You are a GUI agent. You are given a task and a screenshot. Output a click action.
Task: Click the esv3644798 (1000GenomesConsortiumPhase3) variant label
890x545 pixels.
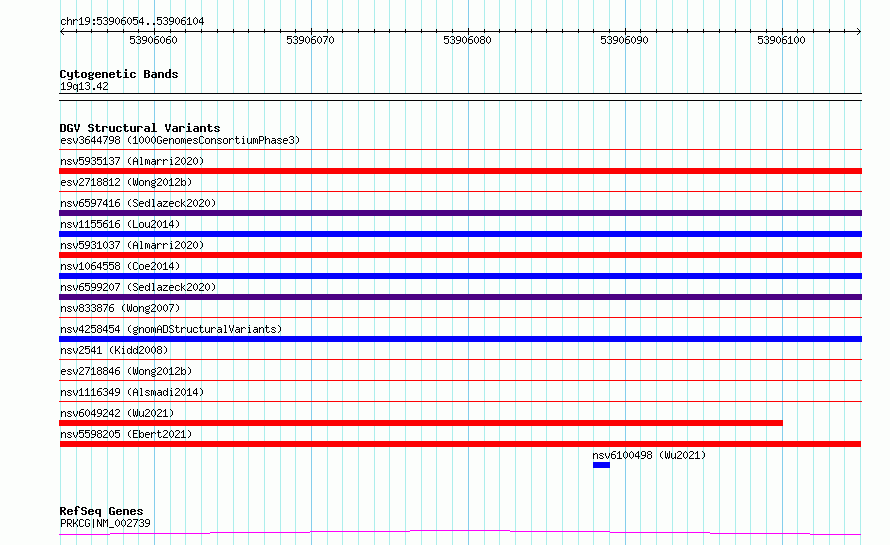point(180,140)
